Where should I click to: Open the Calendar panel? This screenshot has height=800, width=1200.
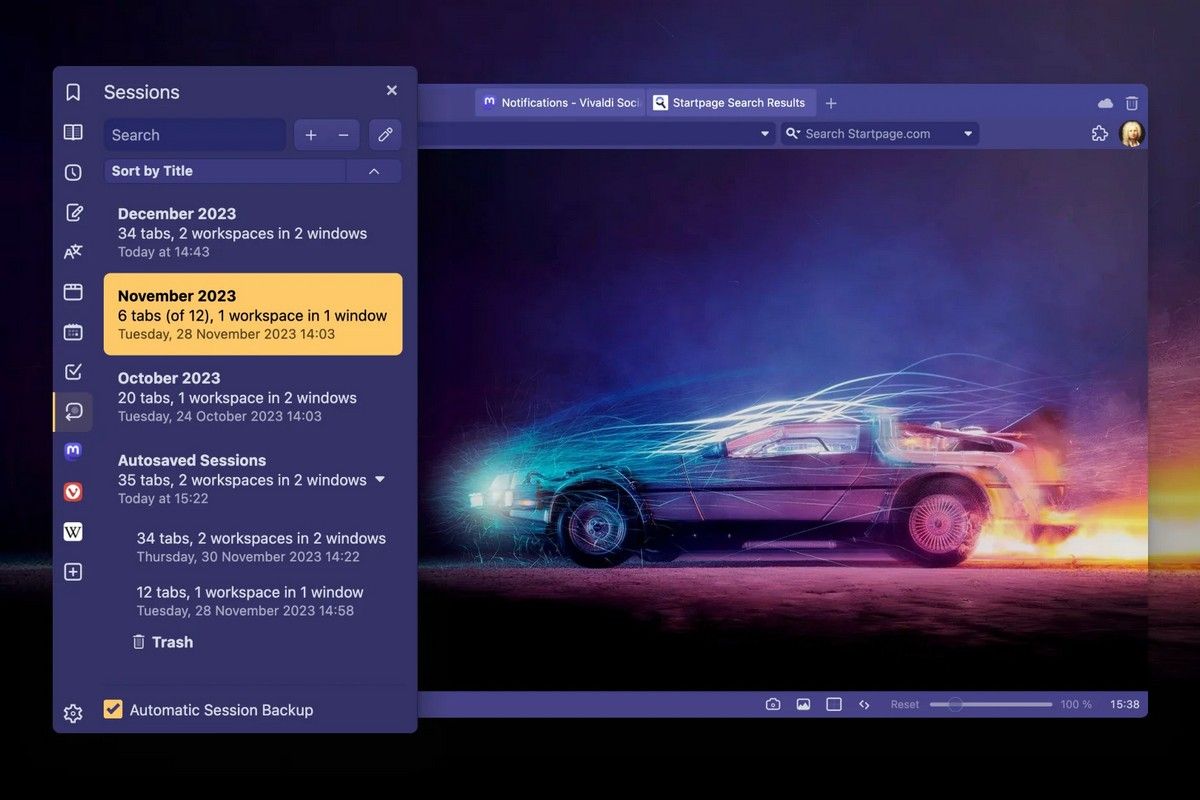pos(72,331)
